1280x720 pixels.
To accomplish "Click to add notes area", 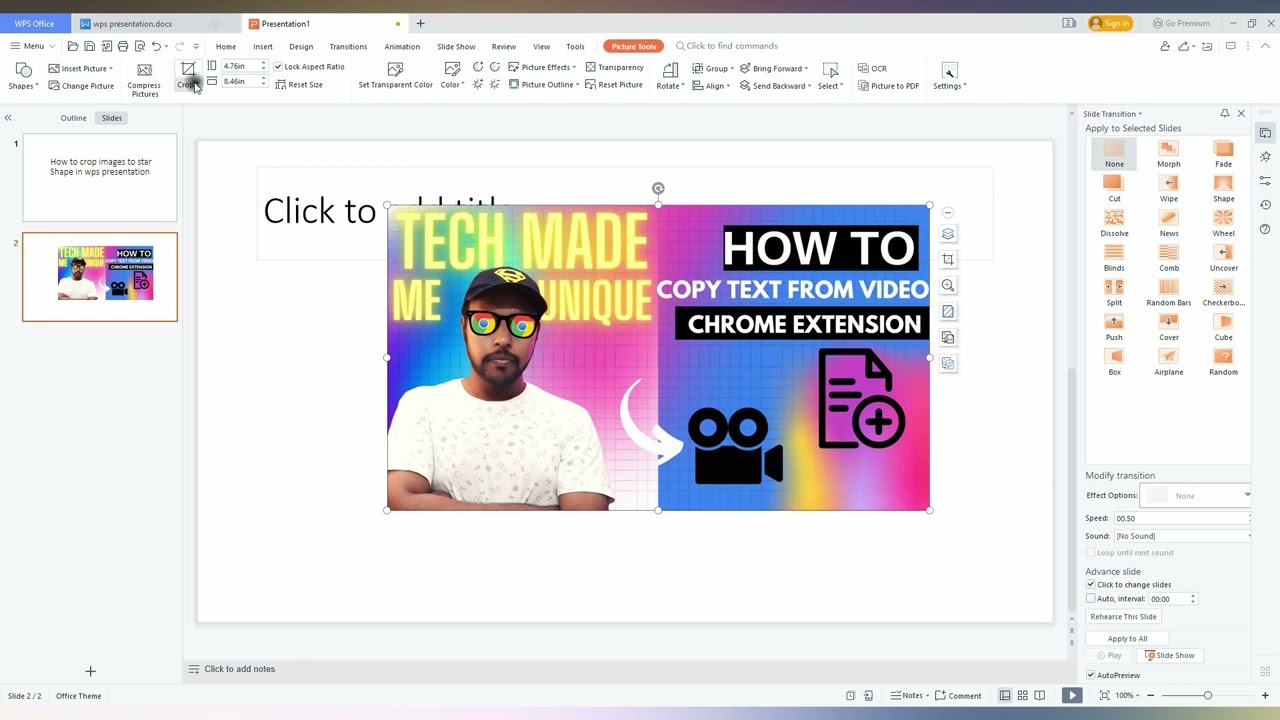I will [239, 669].
